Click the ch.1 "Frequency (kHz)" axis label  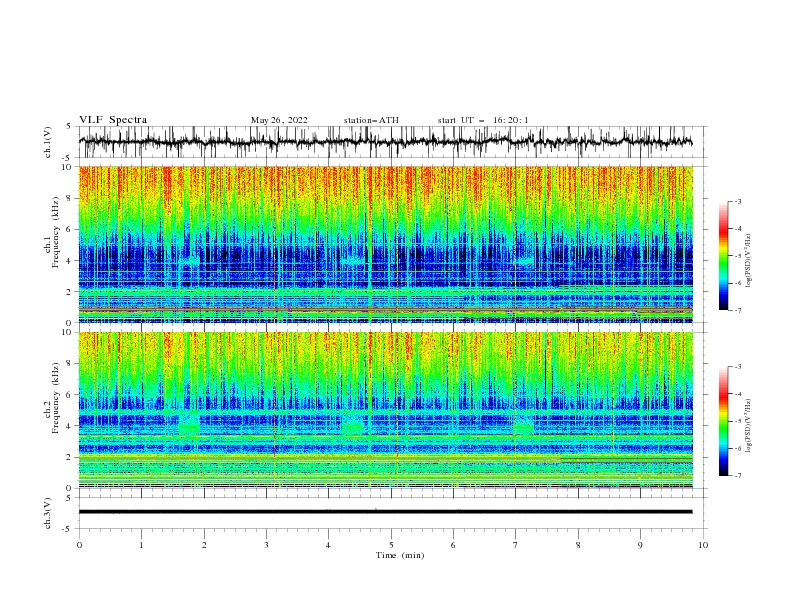[x=56, y=233]
